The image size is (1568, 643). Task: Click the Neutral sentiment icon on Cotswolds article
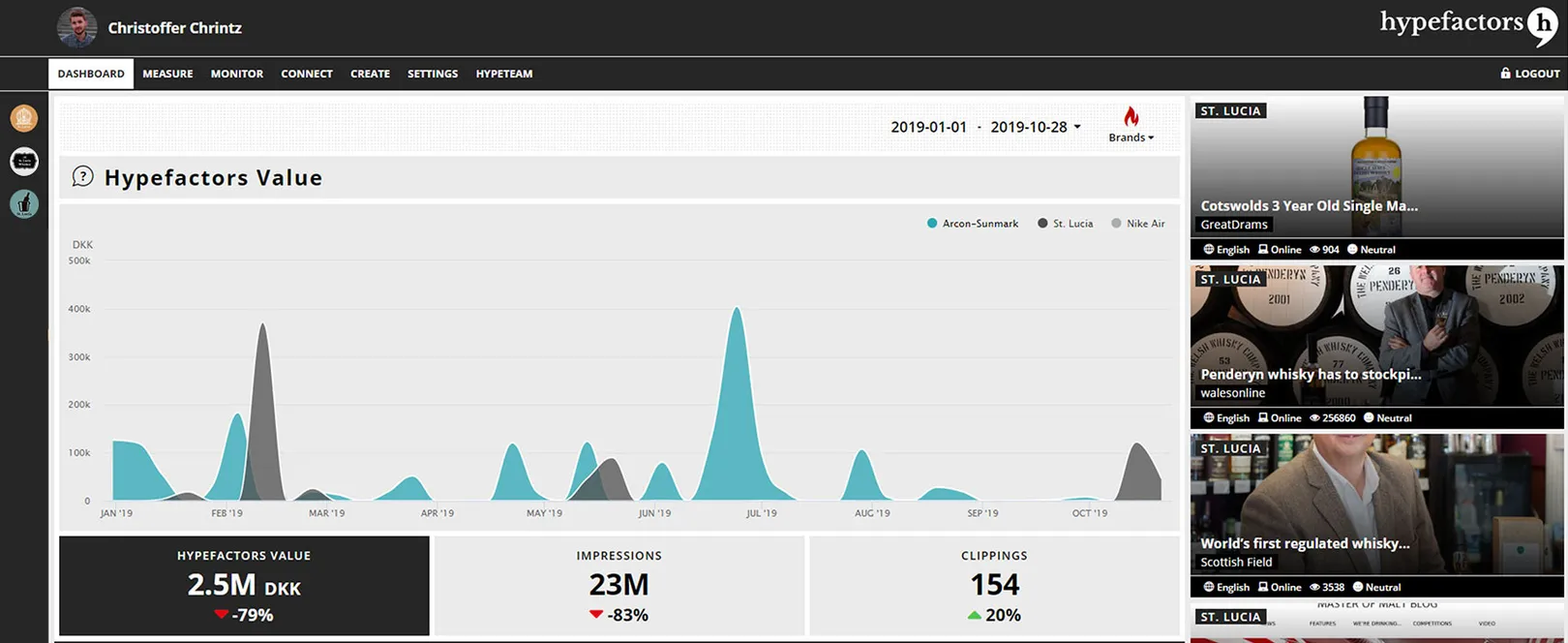pos(1352,249)
